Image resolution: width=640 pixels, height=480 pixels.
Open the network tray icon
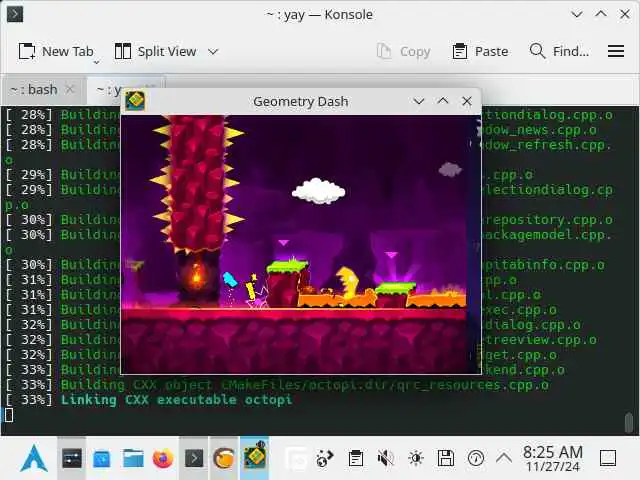coord(325,458)
